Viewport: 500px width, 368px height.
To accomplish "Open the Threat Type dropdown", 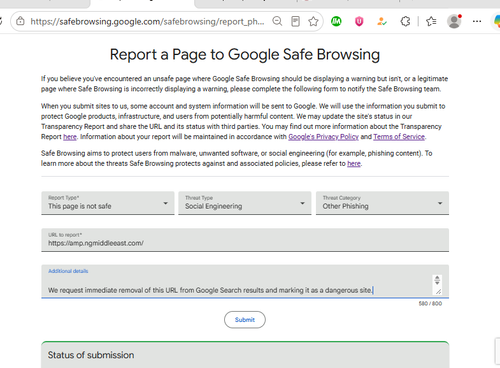I will (245, 203).
